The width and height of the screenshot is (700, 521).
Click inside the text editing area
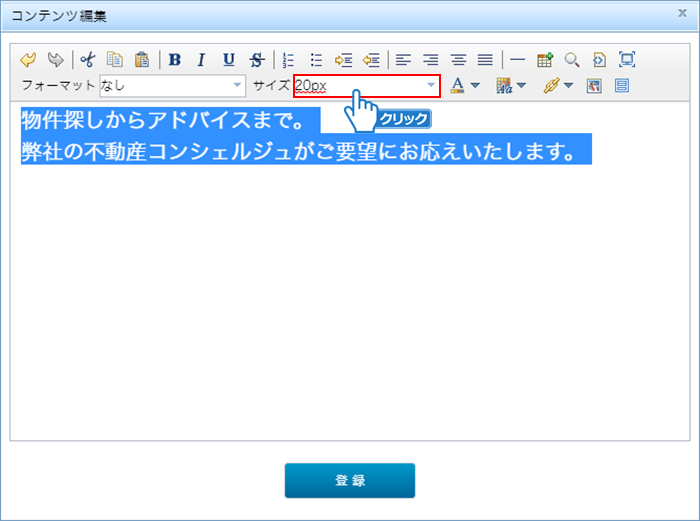[x=350, y=300]
